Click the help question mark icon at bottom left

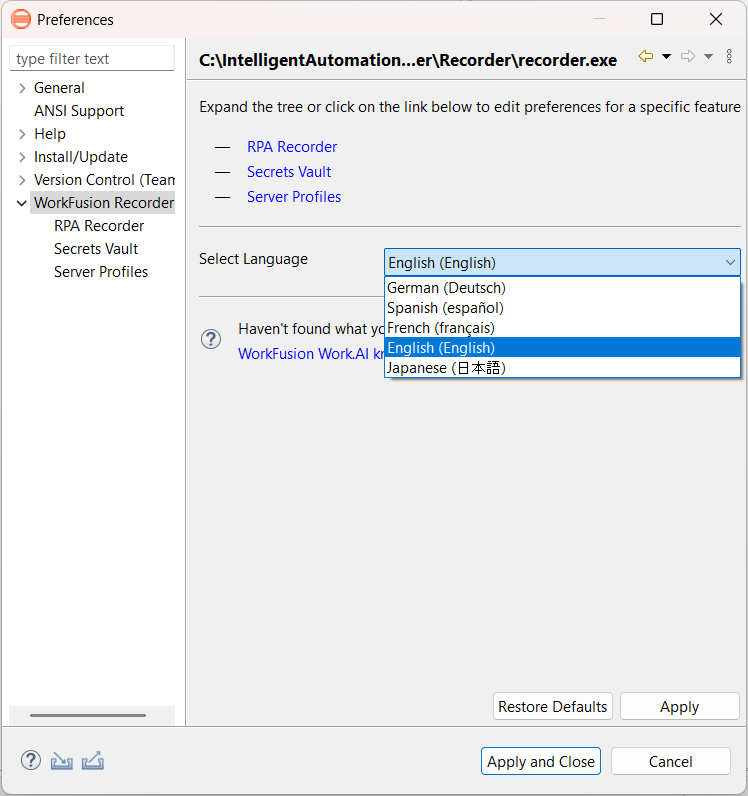click(x=31, y=760)
